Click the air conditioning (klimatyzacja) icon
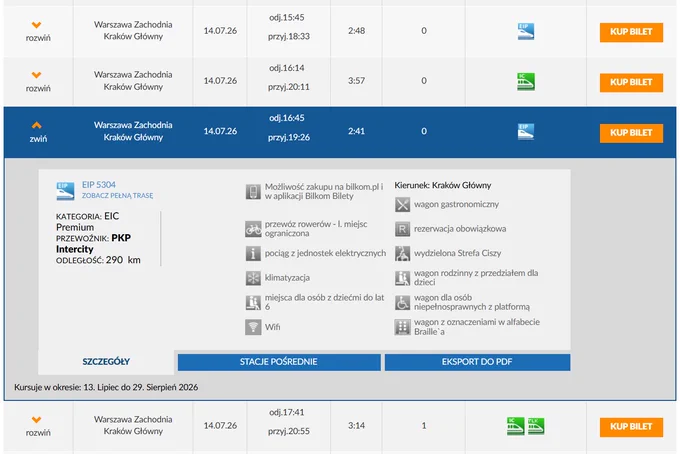 (x=253, y=278)
